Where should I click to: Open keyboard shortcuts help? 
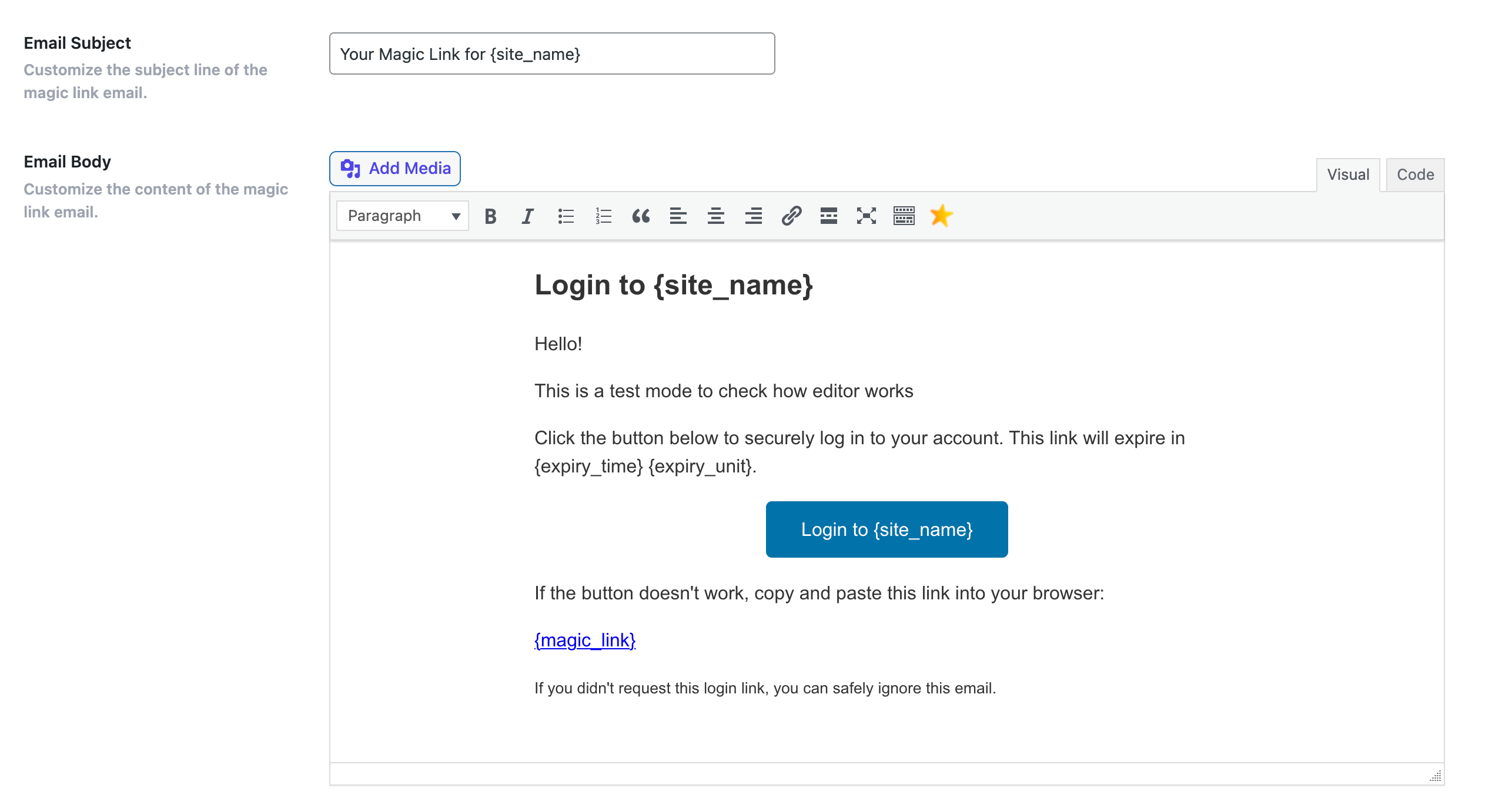(904, 216)
